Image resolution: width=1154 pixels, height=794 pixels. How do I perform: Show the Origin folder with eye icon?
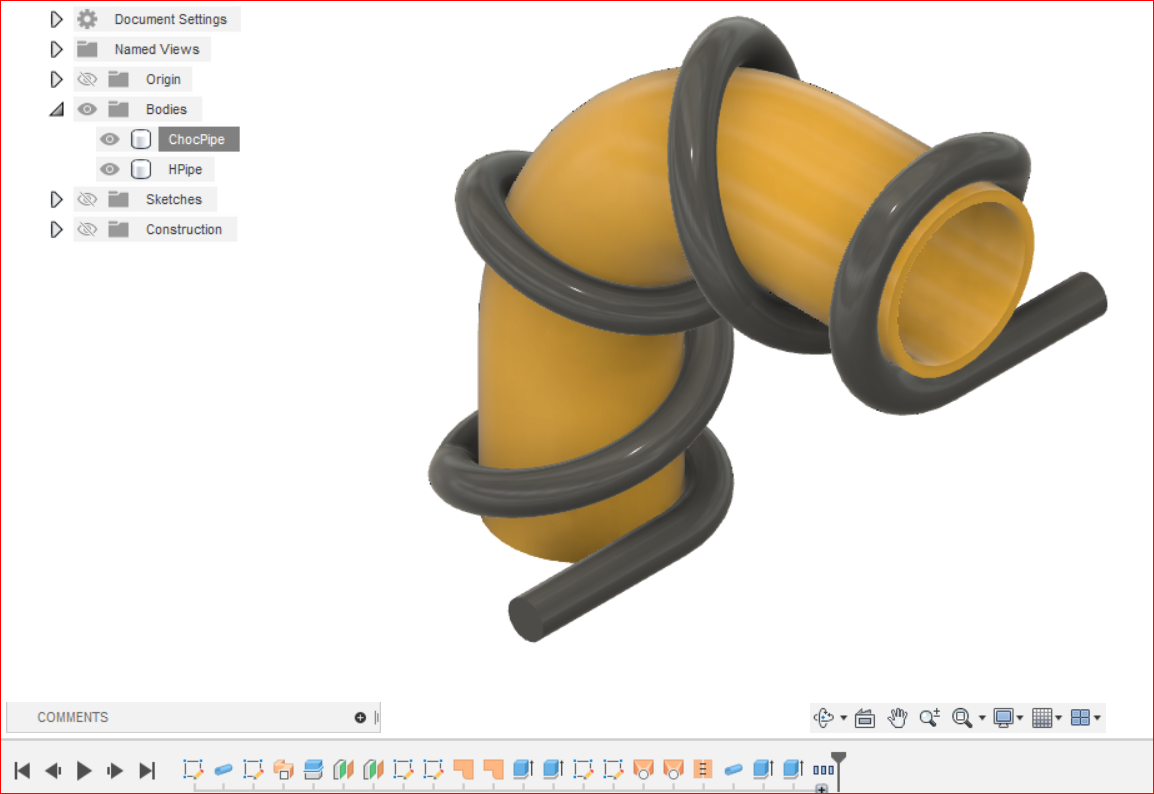tap(87, 79)
